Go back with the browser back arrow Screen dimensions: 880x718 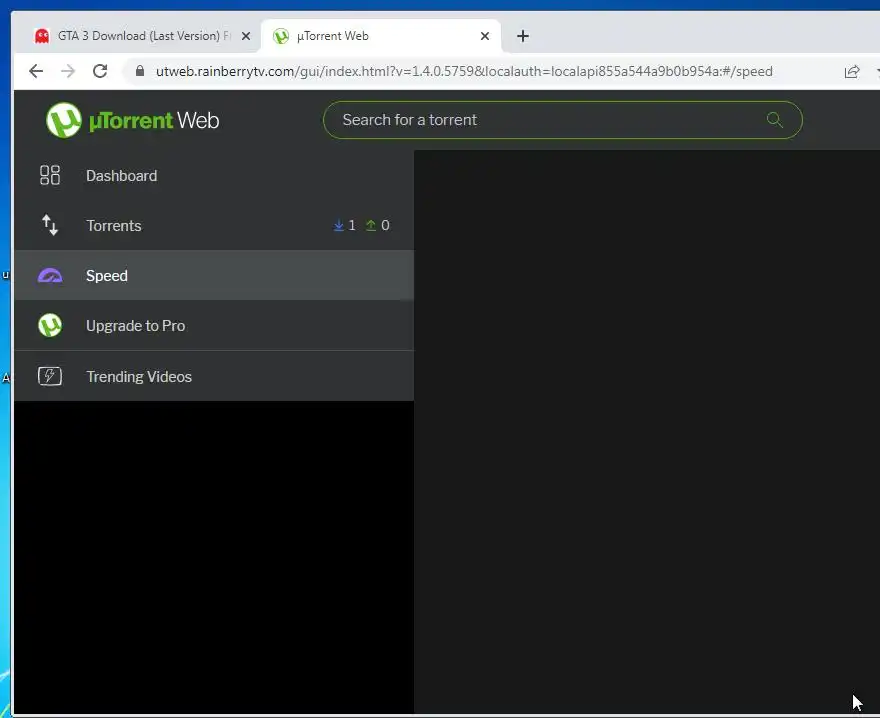[x=36, y=71]
